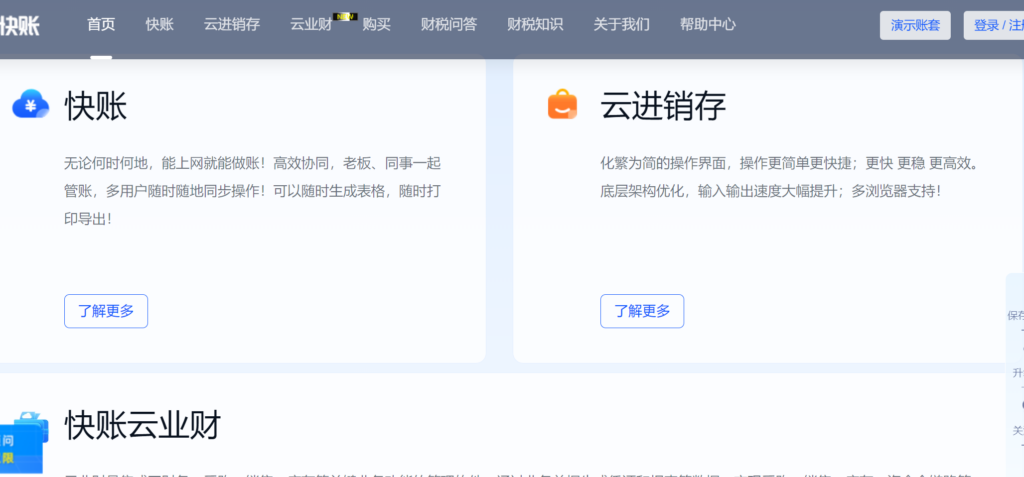Click the 快账云业财 section heading
This screenshot has height=477, width=1024.
pos(142,425)
